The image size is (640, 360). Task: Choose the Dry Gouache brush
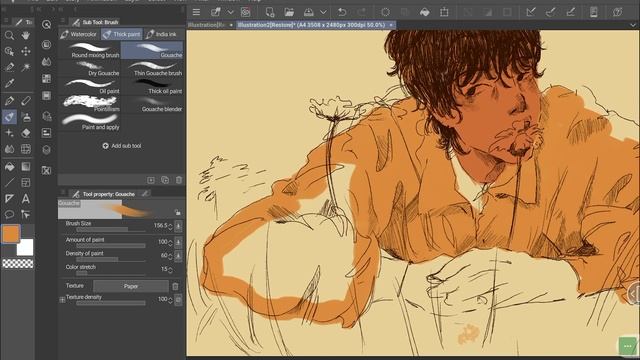coord(90,69)
